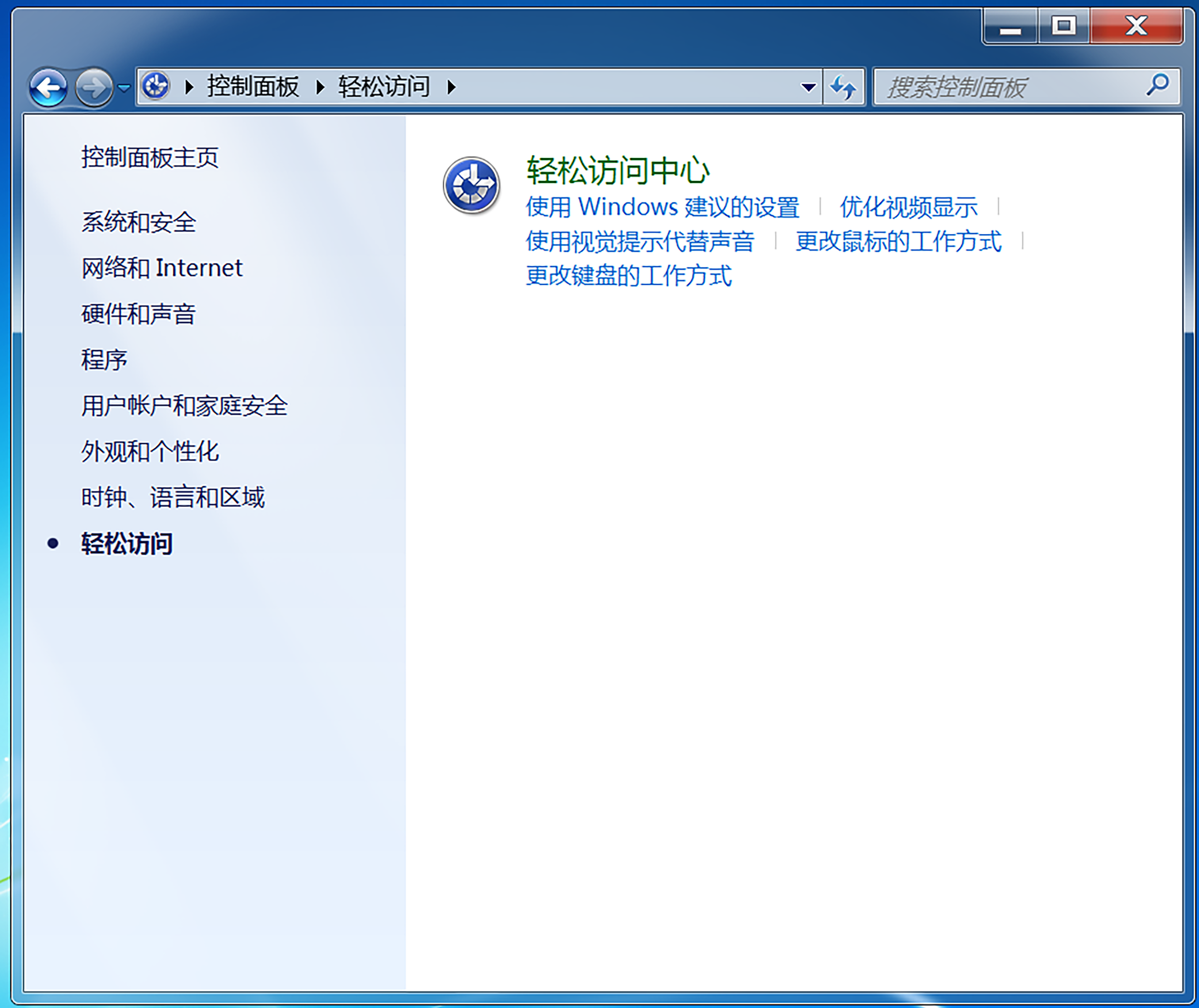Viewport: 1199px width, 1008px height.
Task: Click the Forward navigation arrow
Action: pyautogui.click(x=94, y=87)
